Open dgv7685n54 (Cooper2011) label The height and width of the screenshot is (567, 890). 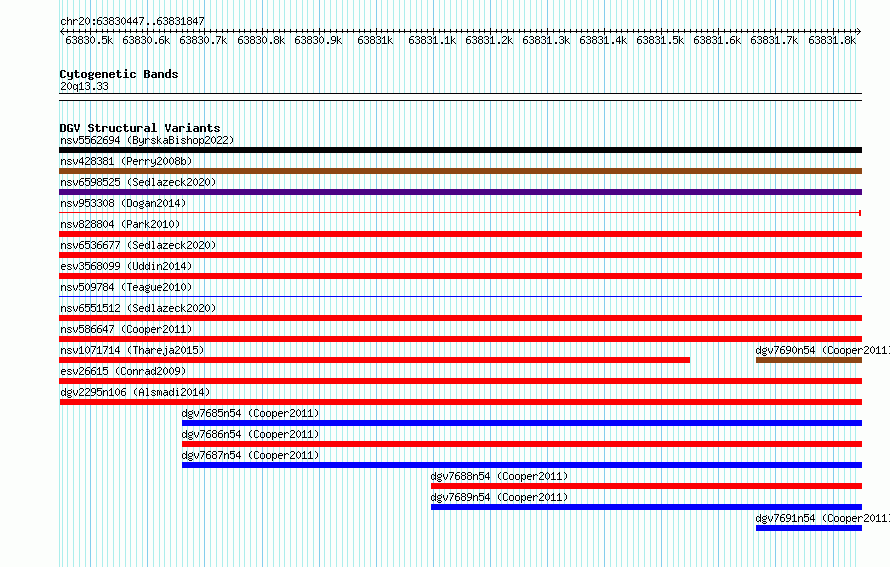(250, 413)
